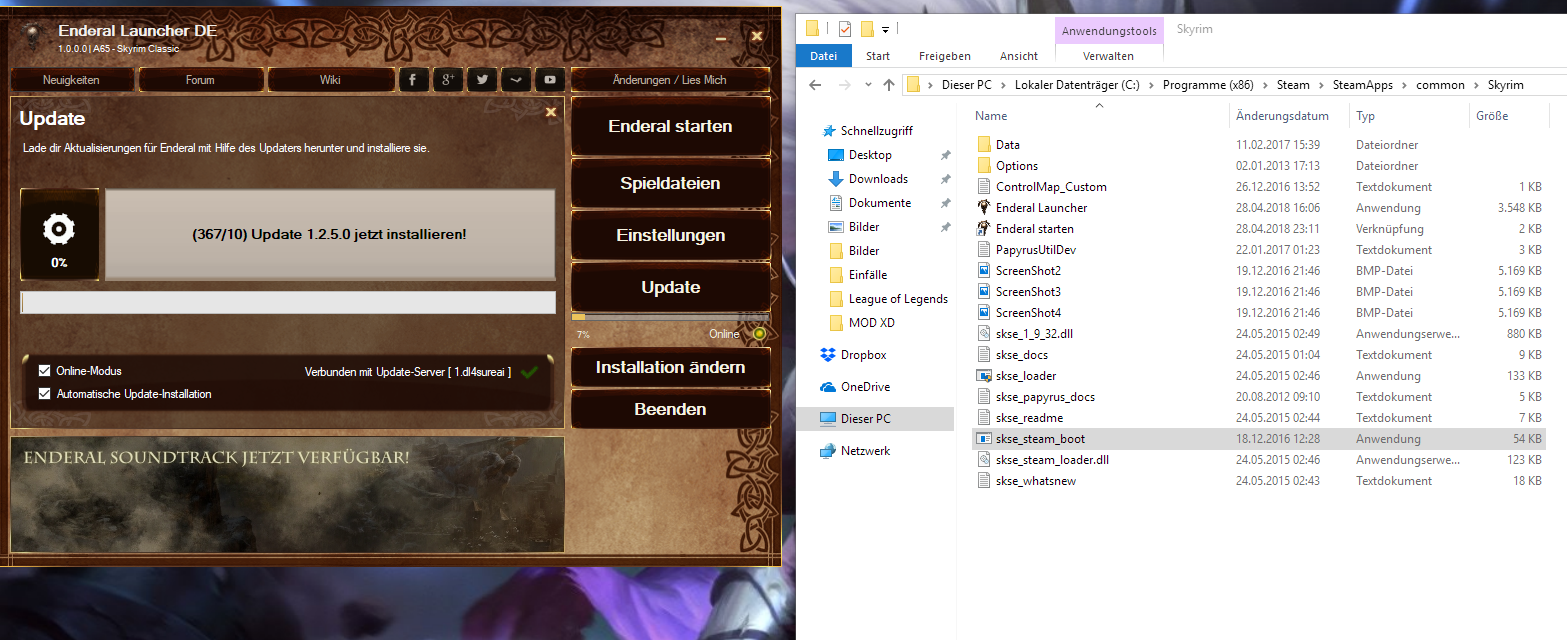
Task: Go up one folder with the up arrow
Action: click(x=889, y=86)
